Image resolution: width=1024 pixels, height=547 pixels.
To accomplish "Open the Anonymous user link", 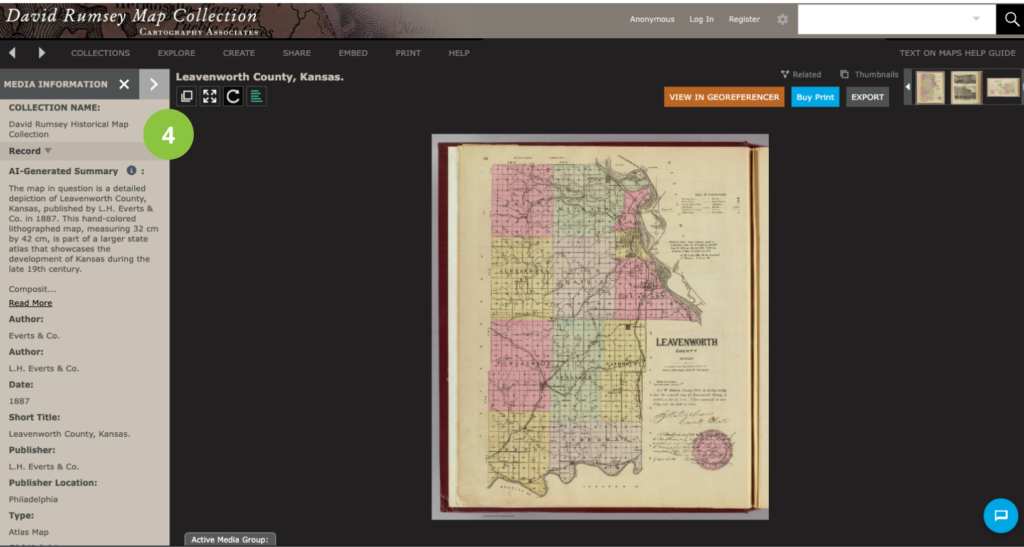I will tap(652, 20).
